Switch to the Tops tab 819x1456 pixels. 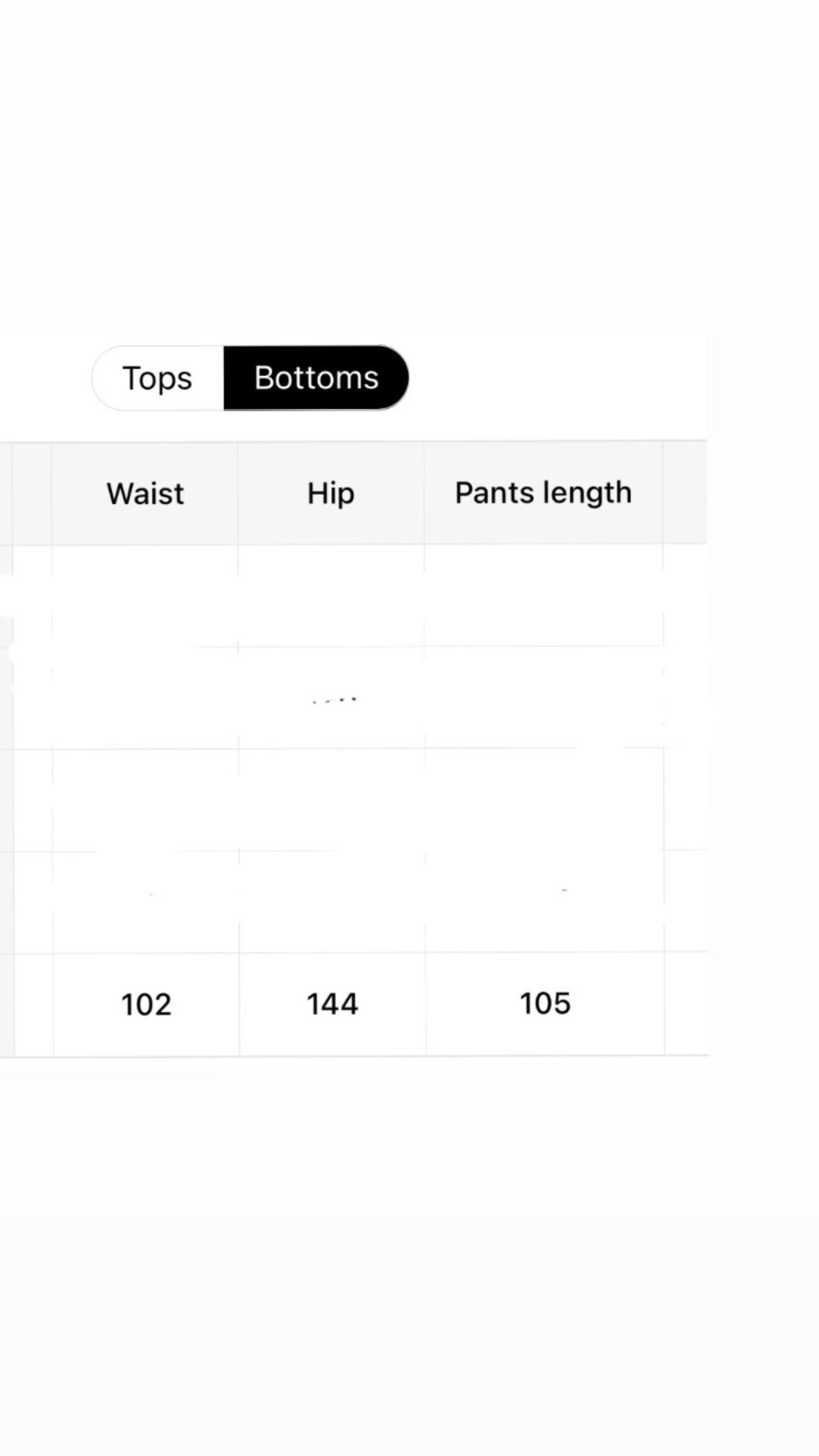(157, 378)
